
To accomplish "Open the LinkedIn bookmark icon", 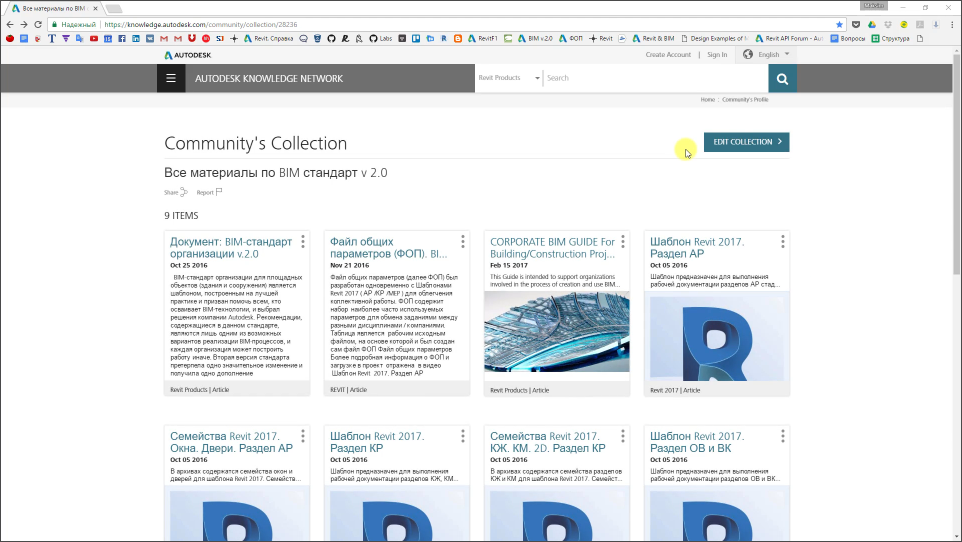I will [x=136, y=39].
